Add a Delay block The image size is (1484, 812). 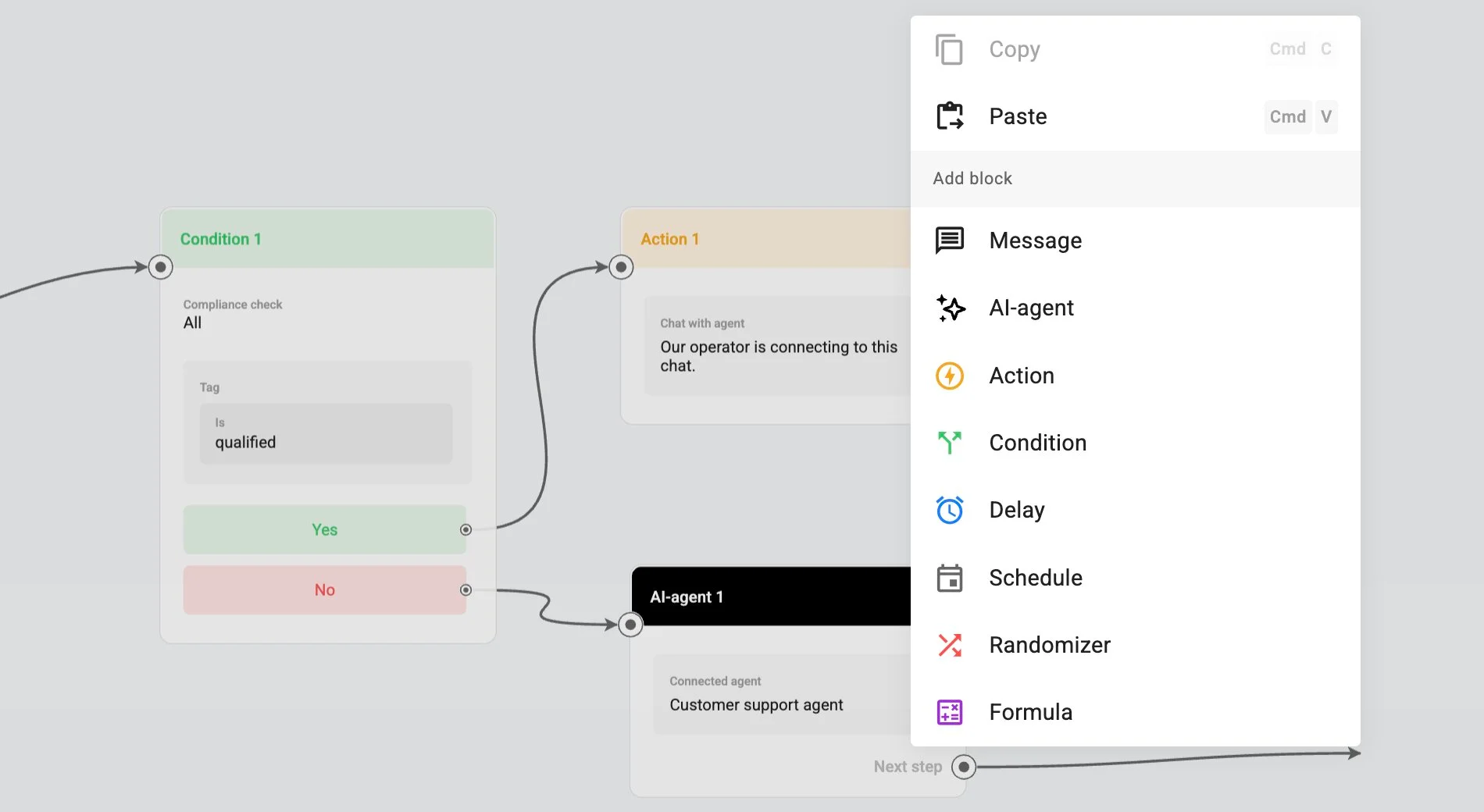point(1136,510)
